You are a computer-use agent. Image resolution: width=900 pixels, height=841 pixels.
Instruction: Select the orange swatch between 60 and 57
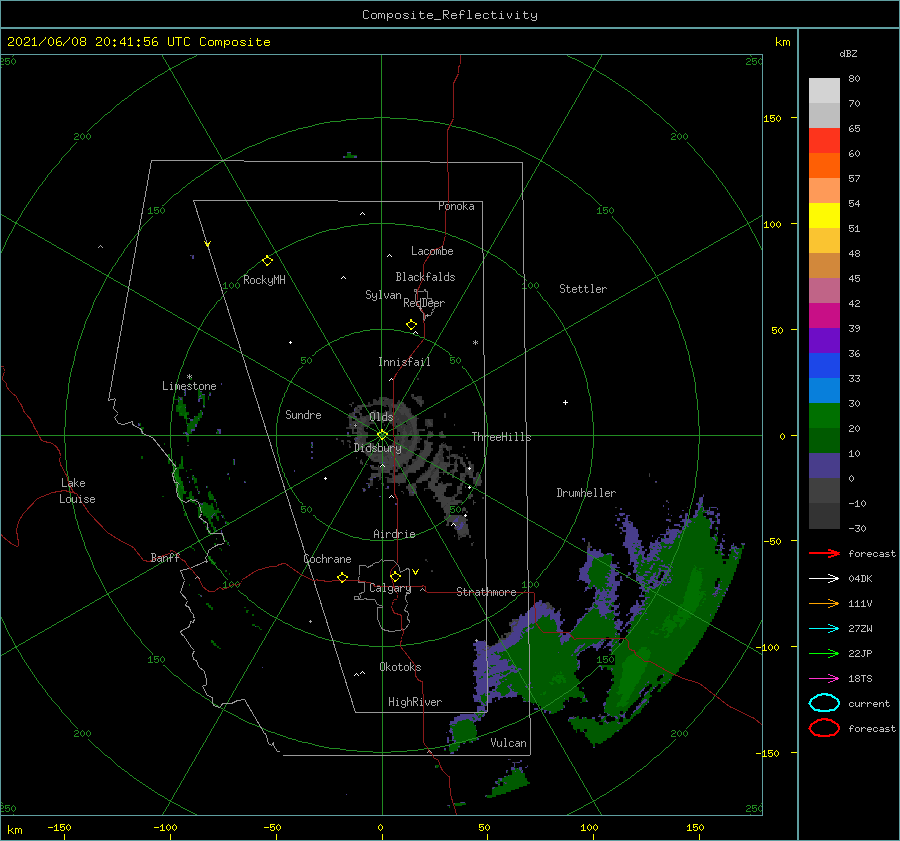coord(824,166)
